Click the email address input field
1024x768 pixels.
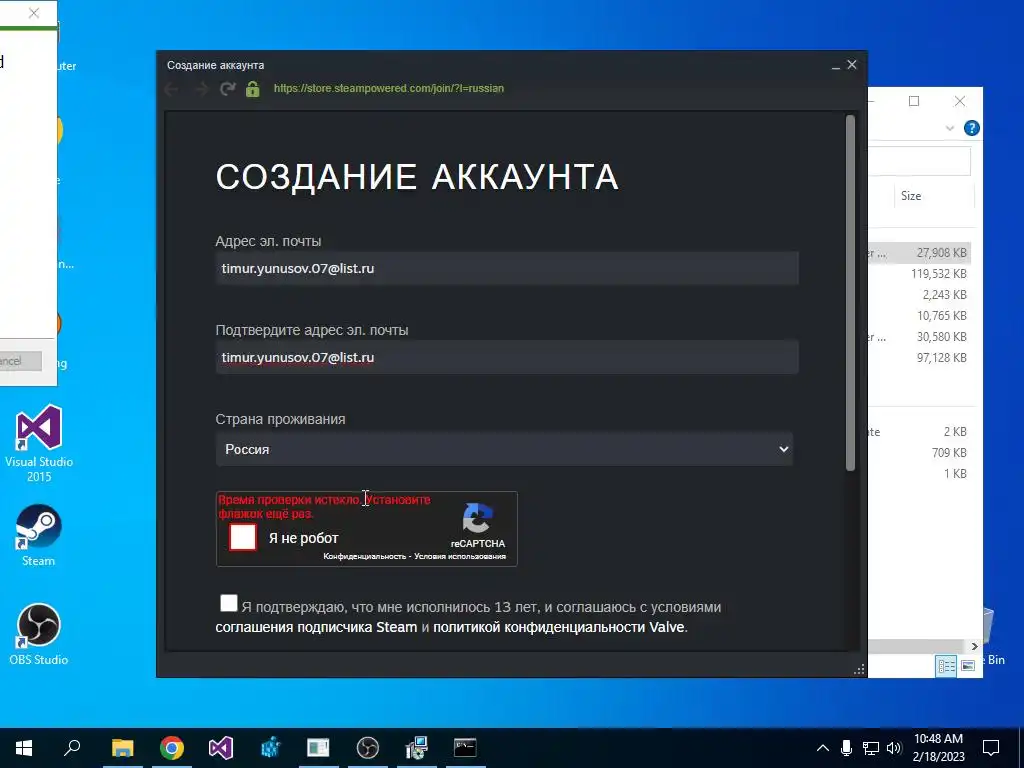click(x=507, y=268)
